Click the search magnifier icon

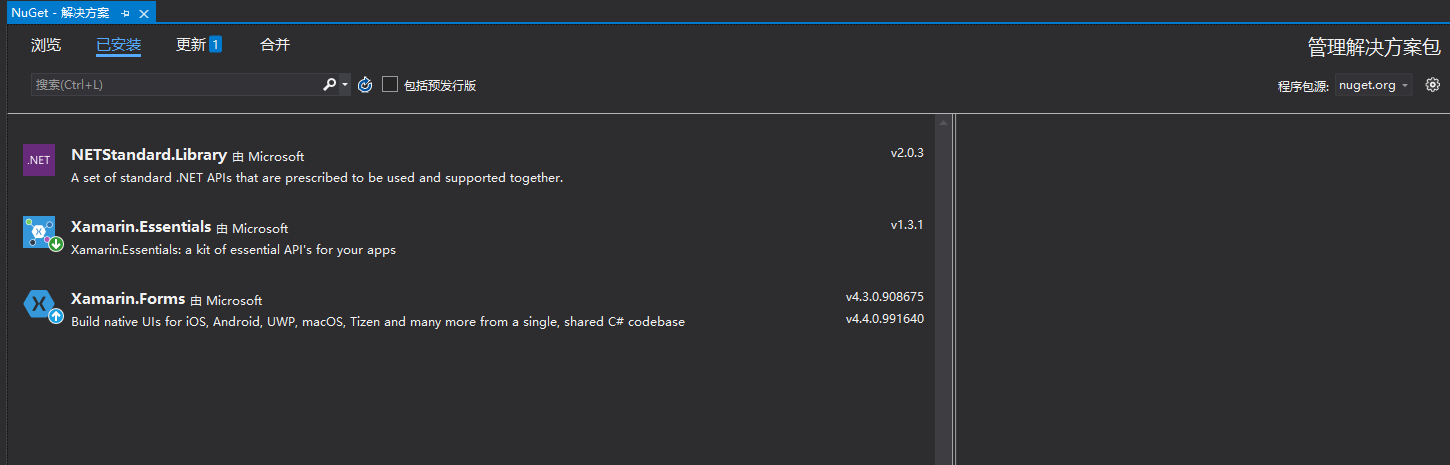point(329,85)
